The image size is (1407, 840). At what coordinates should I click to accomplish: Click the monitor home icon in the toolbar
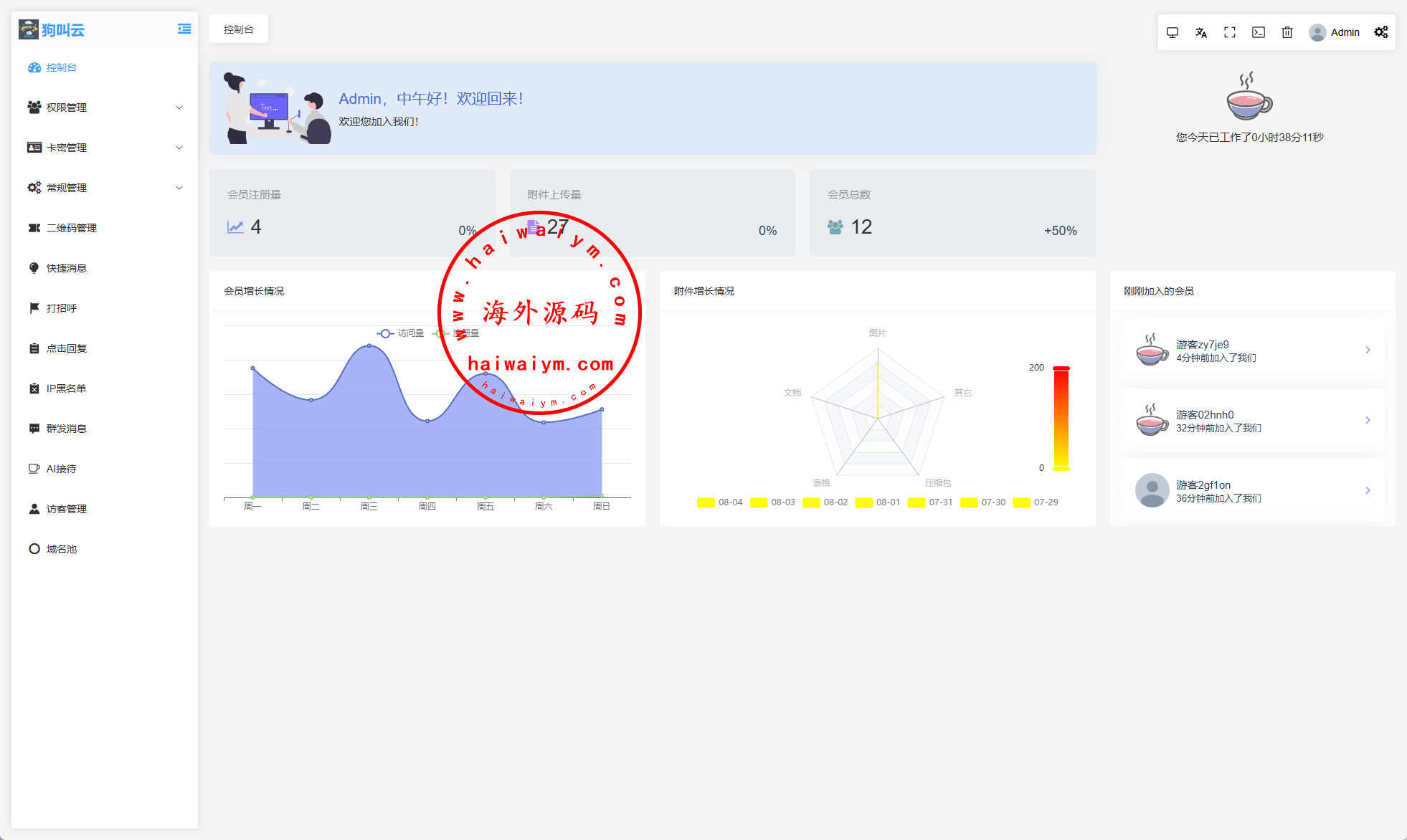pos(1172,32)
